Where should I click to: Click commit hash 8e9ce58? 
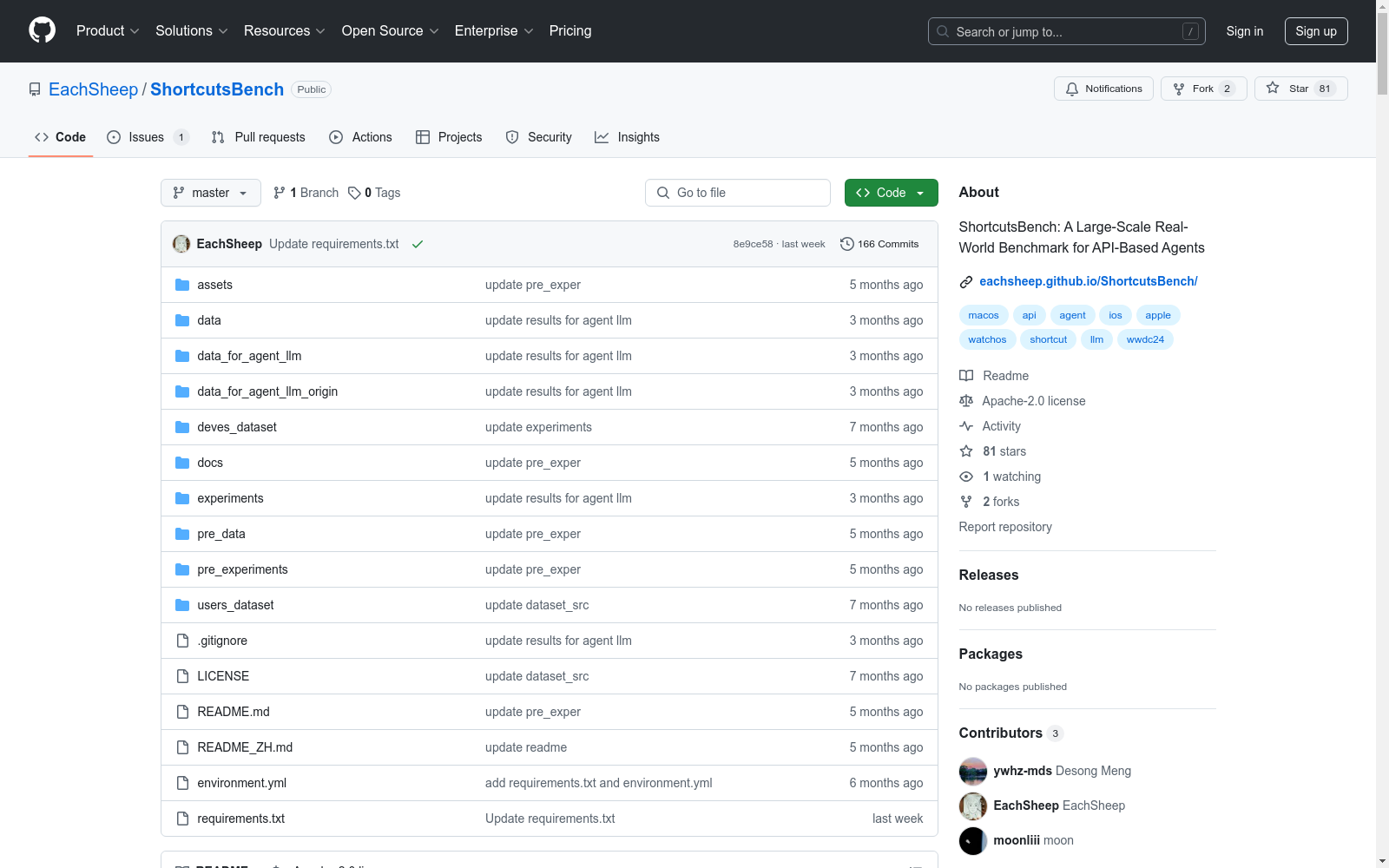point(753,244)
